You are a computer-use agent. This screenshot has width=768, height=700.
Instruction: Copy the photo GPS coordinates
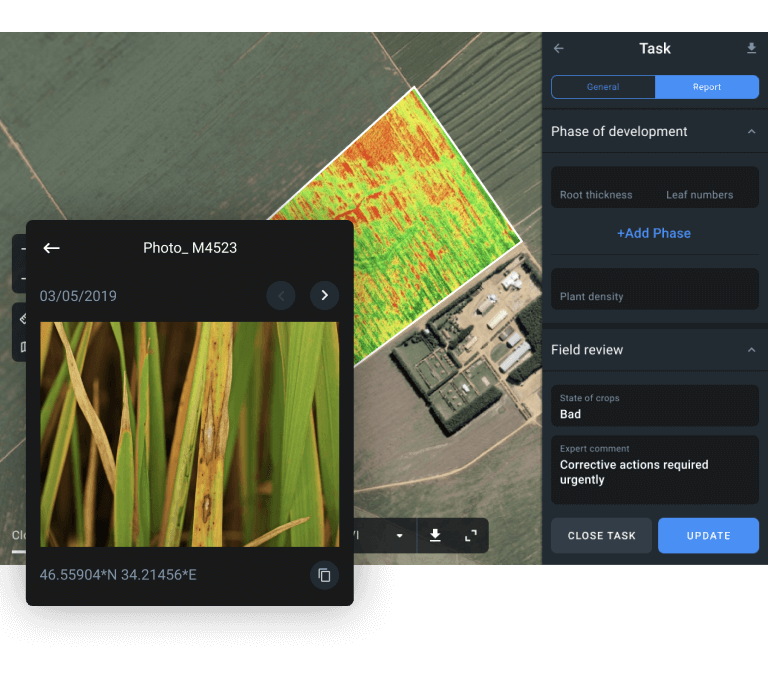pyautogui.click(x=324, y=575)
